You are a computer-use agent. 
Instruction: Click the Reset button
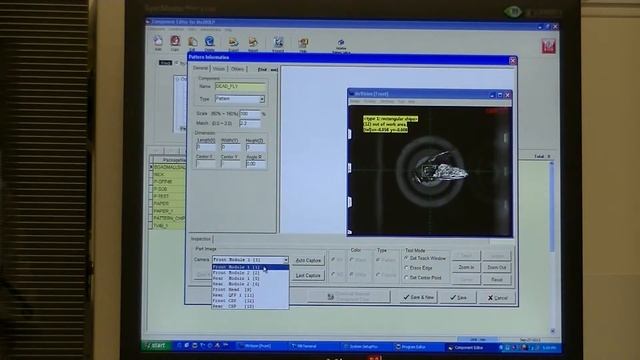(497, 280)
